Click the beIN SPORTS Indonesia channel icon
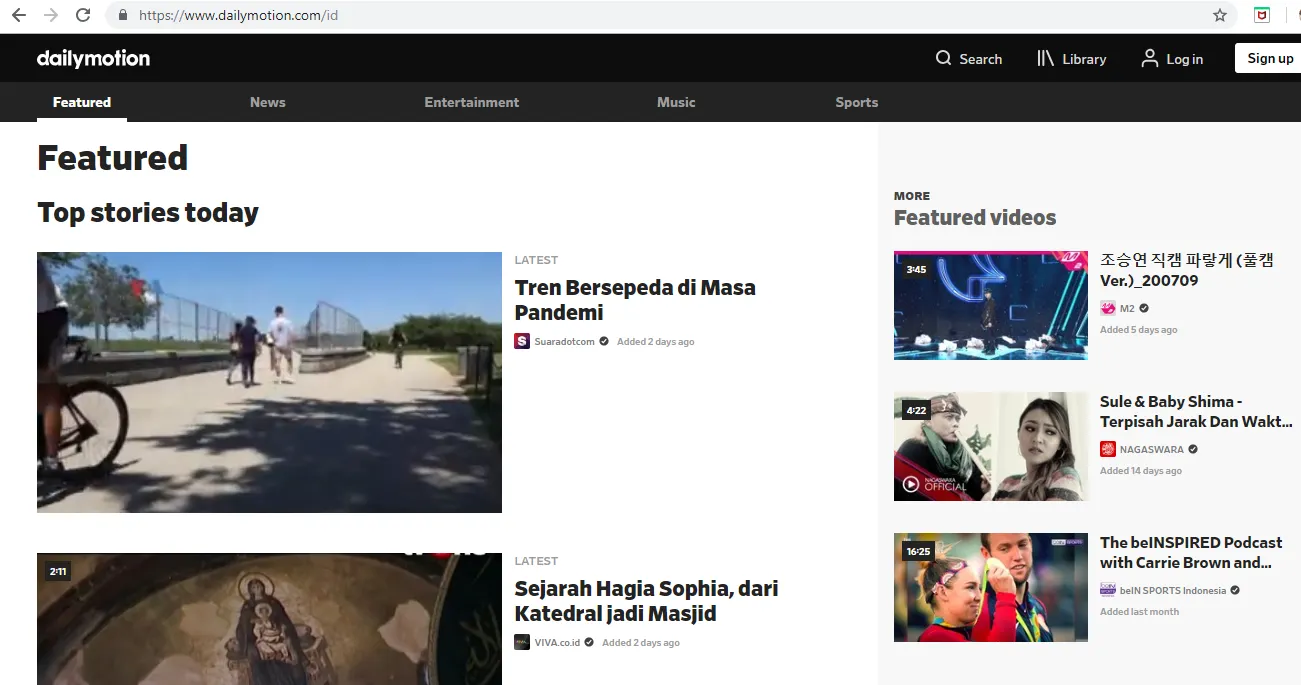Image resolution: width=1301 pixels, height=685 pixels. (x=1108, y=590)
